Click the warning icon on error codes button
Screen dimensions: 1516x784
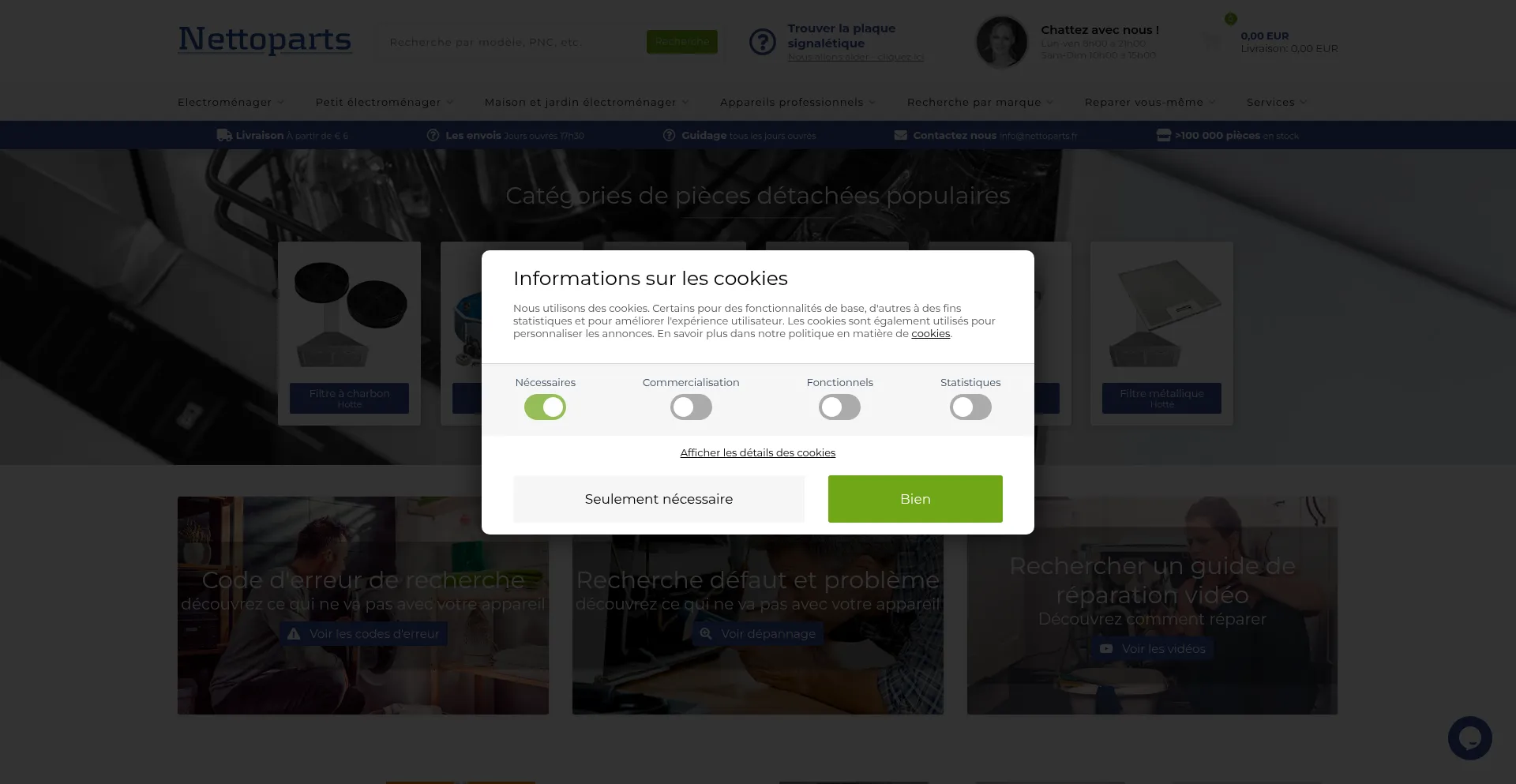[x=294, y=634]
